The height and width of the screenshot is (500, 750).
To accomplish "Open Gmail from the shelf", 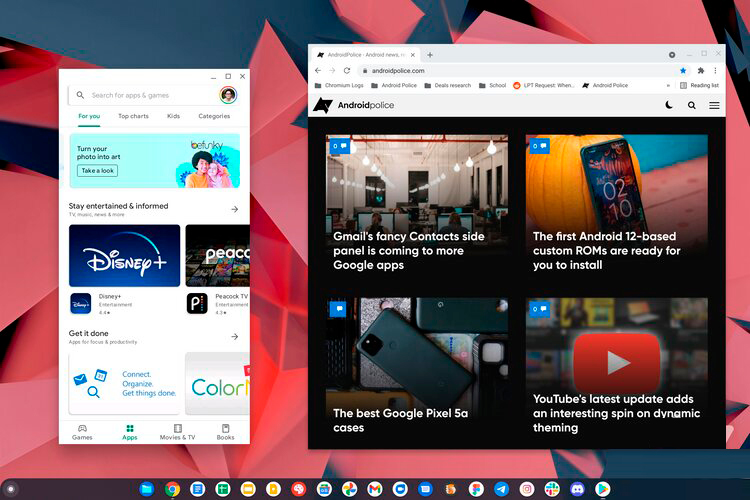I will pos(375,489).
